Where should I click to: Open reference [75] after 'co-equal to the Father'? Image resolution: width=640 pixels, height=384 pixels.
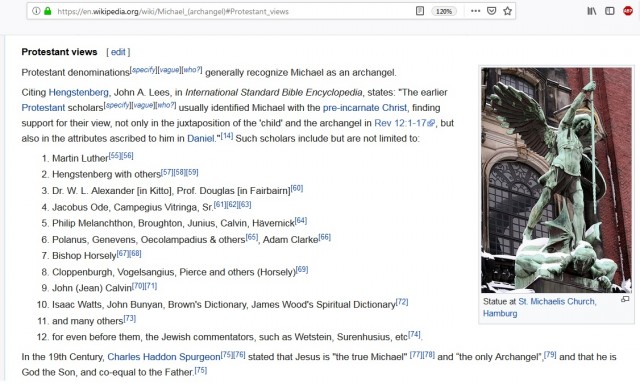pos(201,370)
